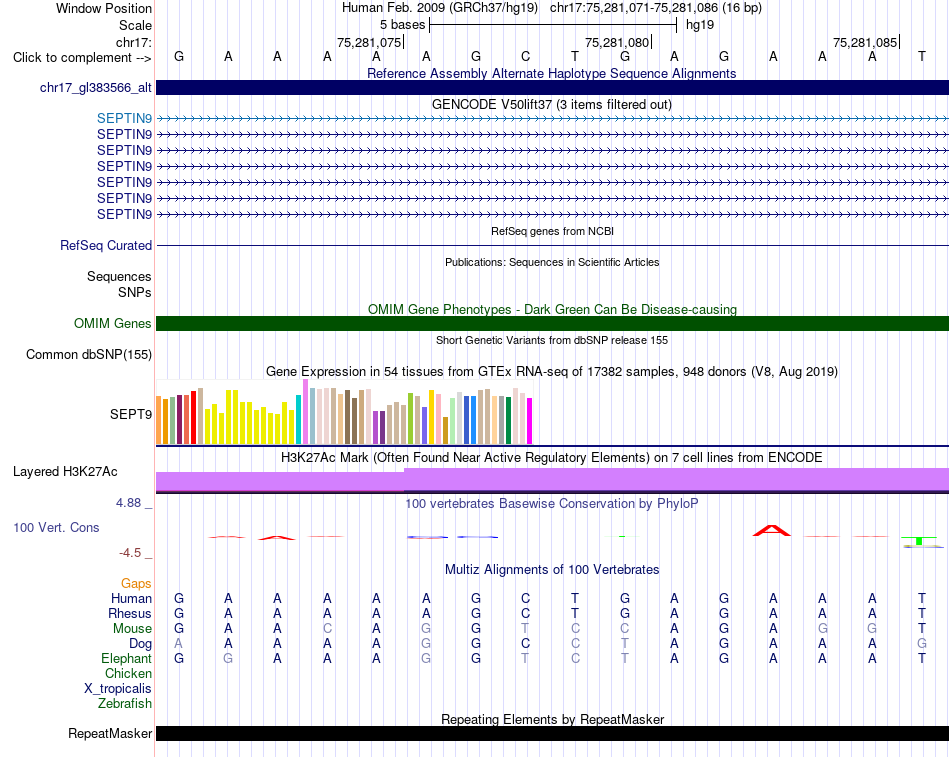Click the '5 bases' scale bar label

coord(402,25)
